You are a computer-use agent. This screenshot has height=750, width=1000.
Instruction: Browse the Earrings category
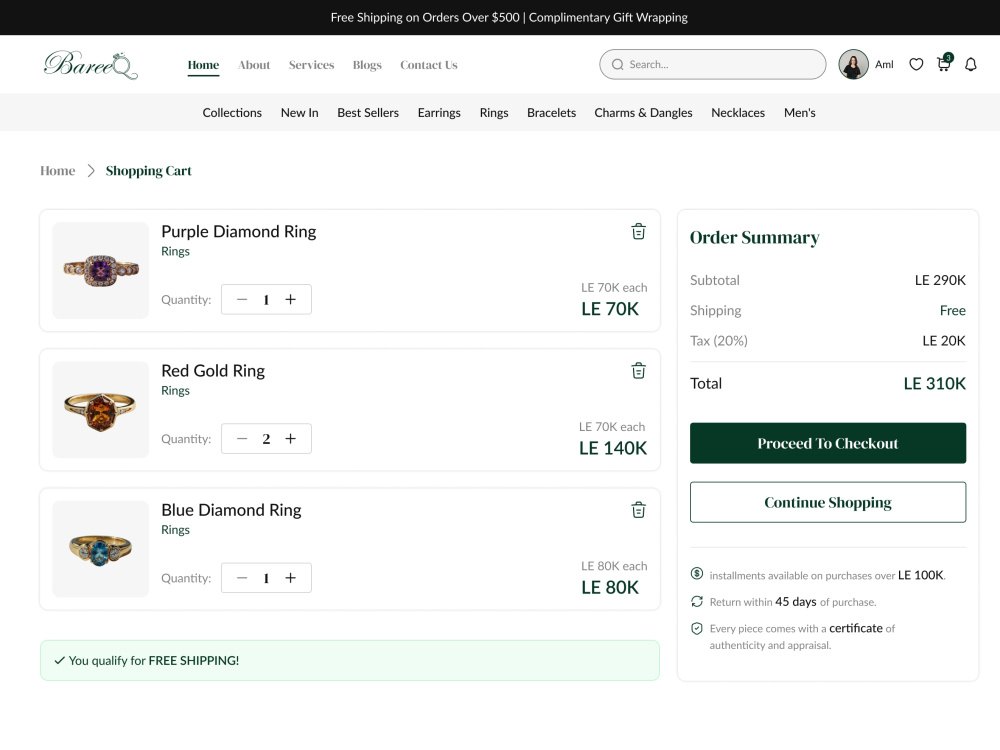[x=439, y=113]
